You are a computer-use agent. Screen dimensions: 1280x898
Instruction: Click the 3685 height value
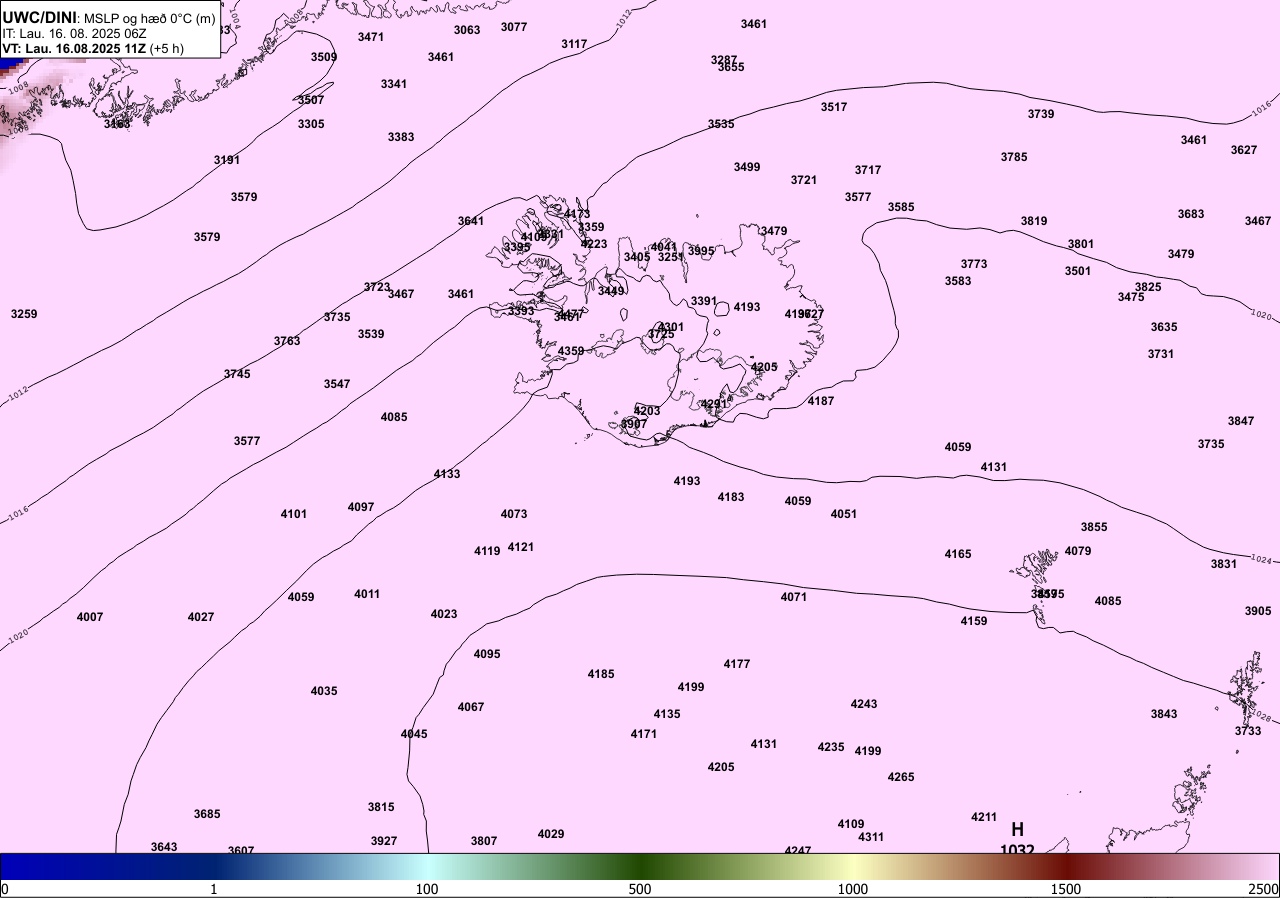tap(207, 814)
